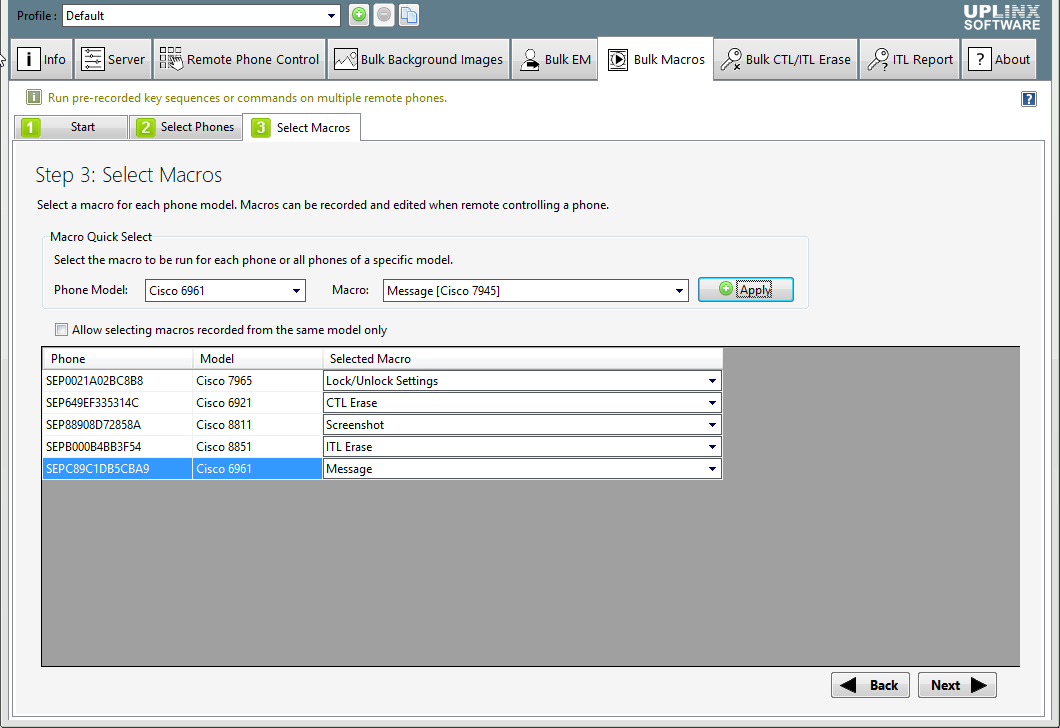Select phone SEPB000B4BB3F54
This screenshot has width=1060, height=728.
click(x=118, y=447)
